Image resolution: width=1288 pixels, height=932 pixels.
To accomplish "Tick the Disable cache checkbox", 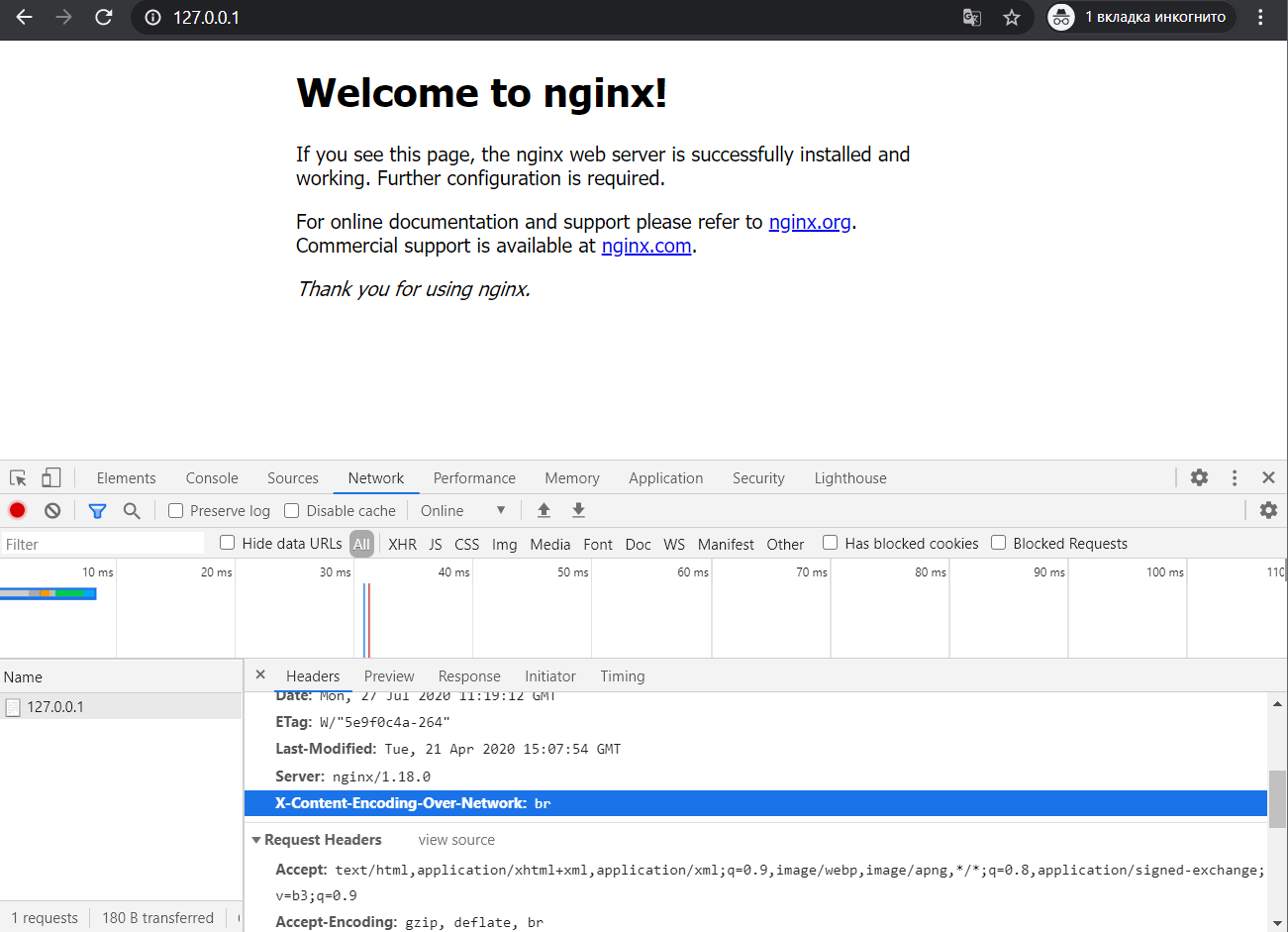I will click(292, 510).
